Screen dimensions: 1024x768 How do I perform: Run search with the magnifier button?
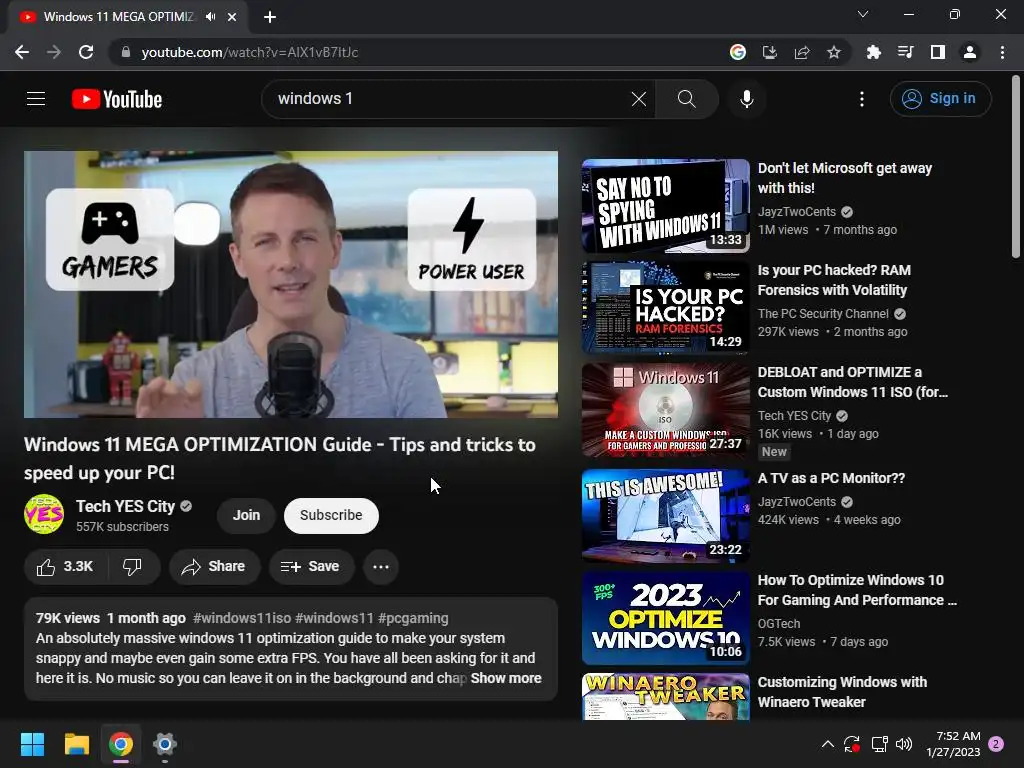(686, 99)
